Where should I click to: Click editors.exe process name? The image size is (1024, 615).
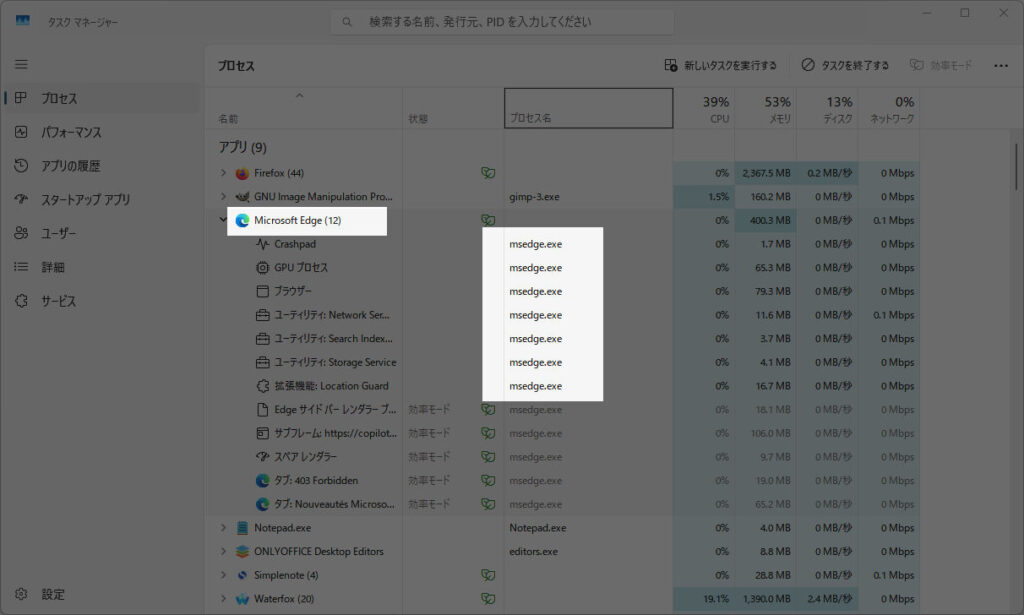coord(534,552)
